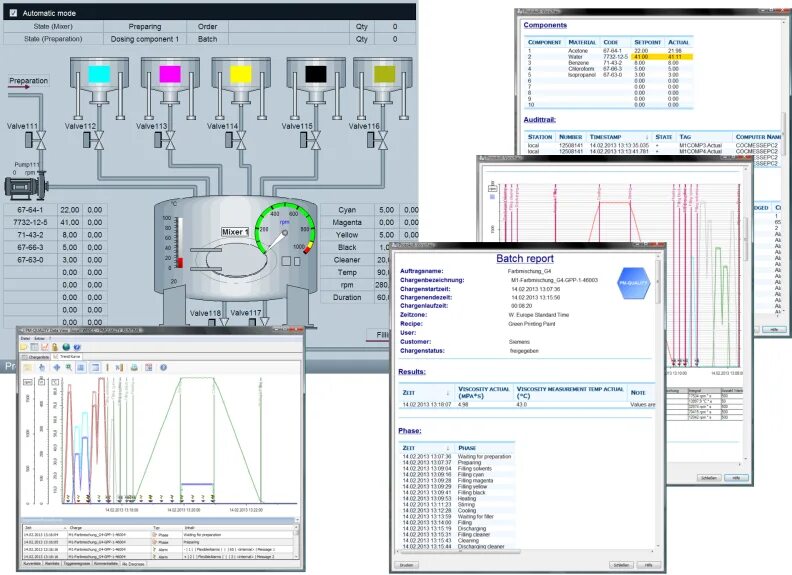The height and width of the screenshot is (575, 792).
Task: Click the trend chart icon in Data View toolbar
Action: pyautogui.click(x=44, y=347)
